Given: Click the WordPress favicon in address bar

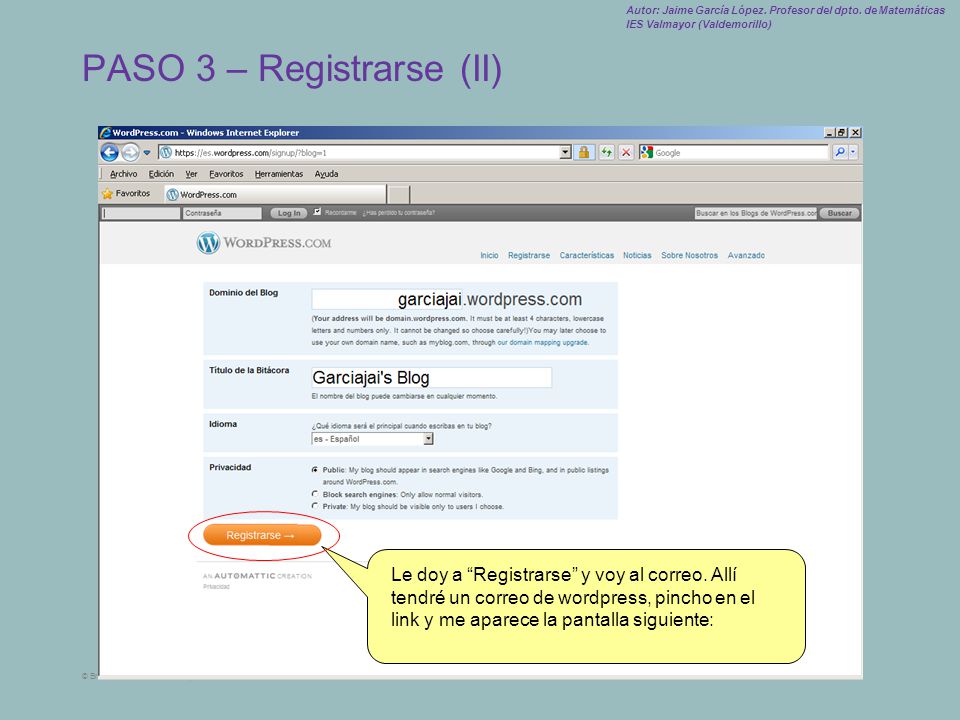Looking at the screenshot, I should pyautogui.click(x=165, y=152).
